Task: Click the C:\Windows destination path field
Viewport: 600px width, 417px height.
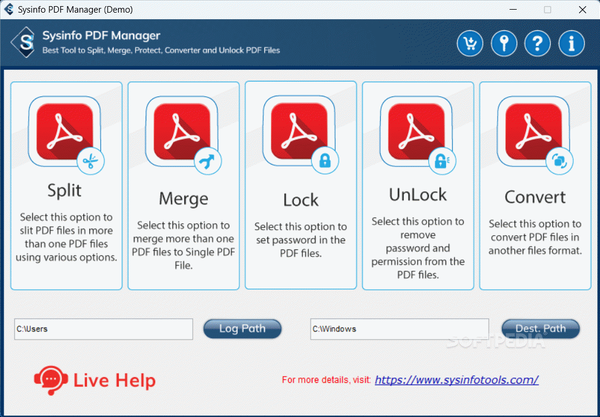Action: pos(399,329)
